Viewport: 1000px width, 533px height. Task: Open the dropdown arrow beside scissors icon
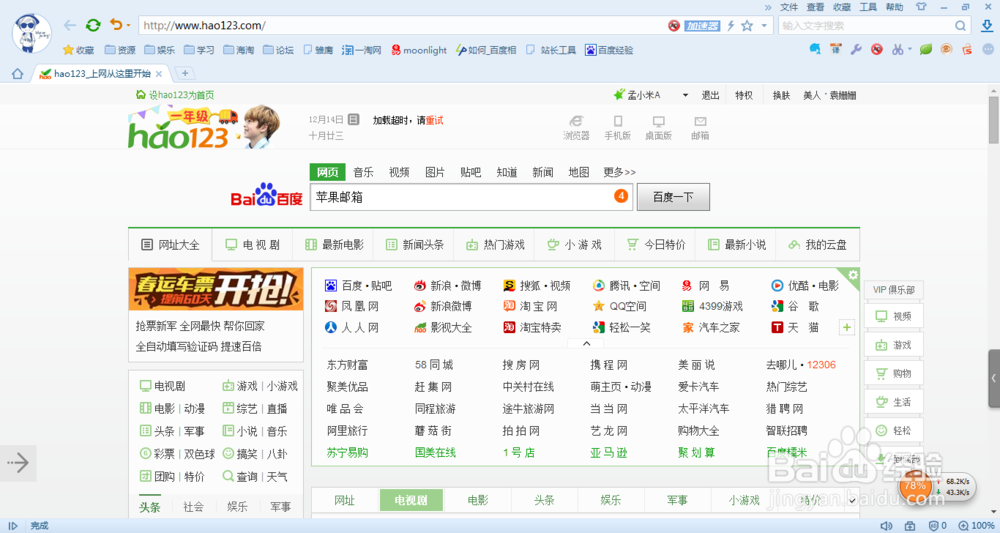pos(909,49)
